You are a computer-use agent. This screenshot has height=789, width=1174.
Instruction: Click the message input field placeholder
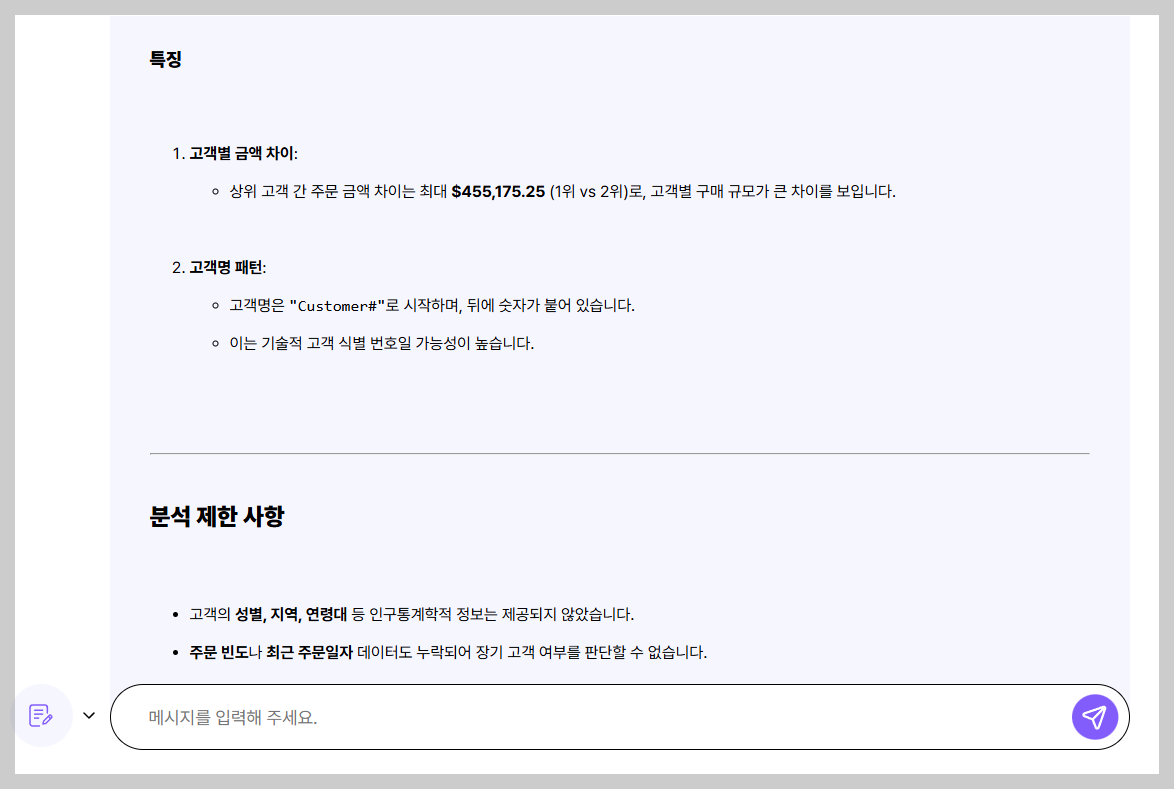(300, 717)
